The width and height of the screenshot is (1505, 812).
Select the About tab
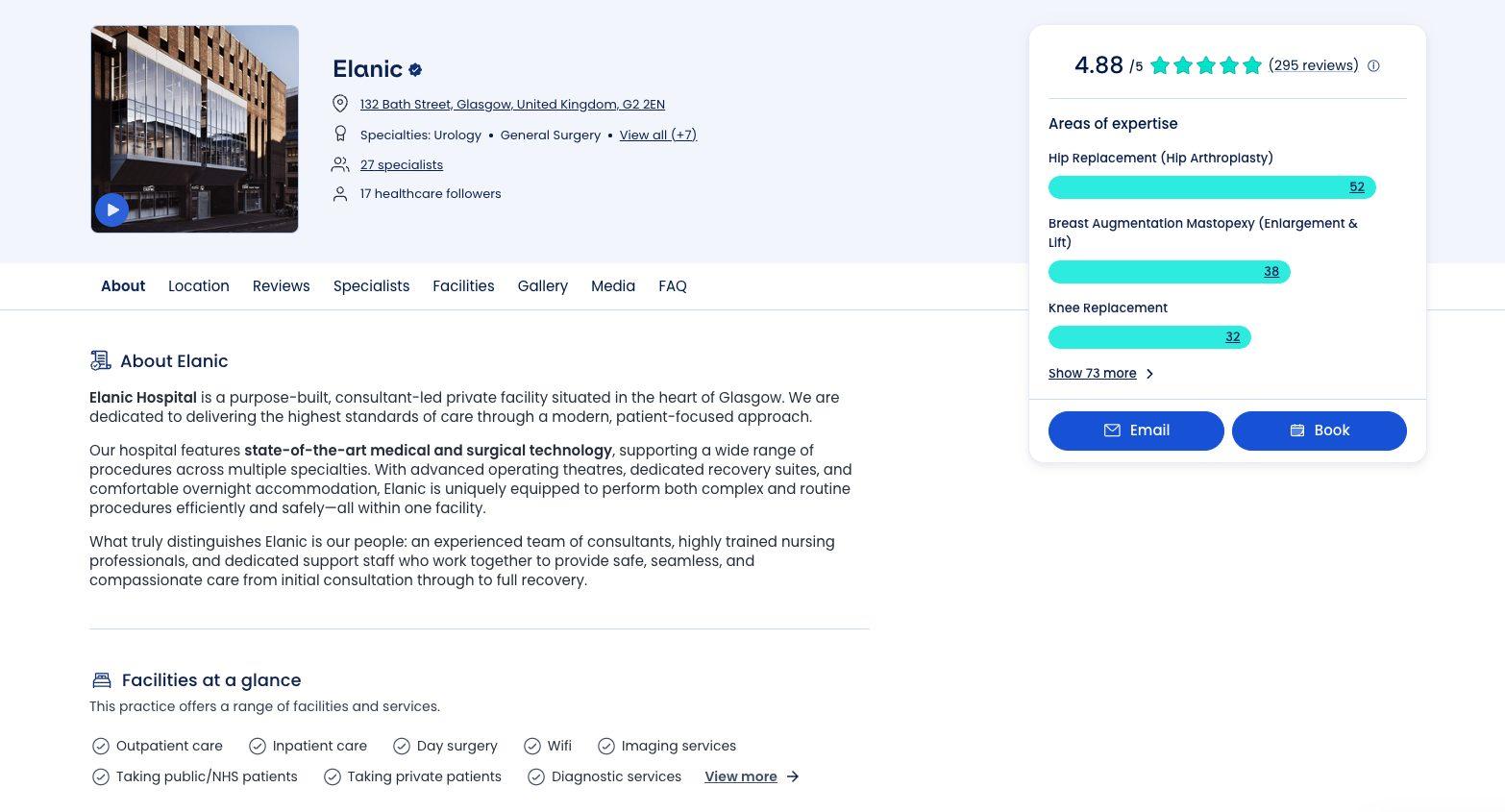point(123,286)
